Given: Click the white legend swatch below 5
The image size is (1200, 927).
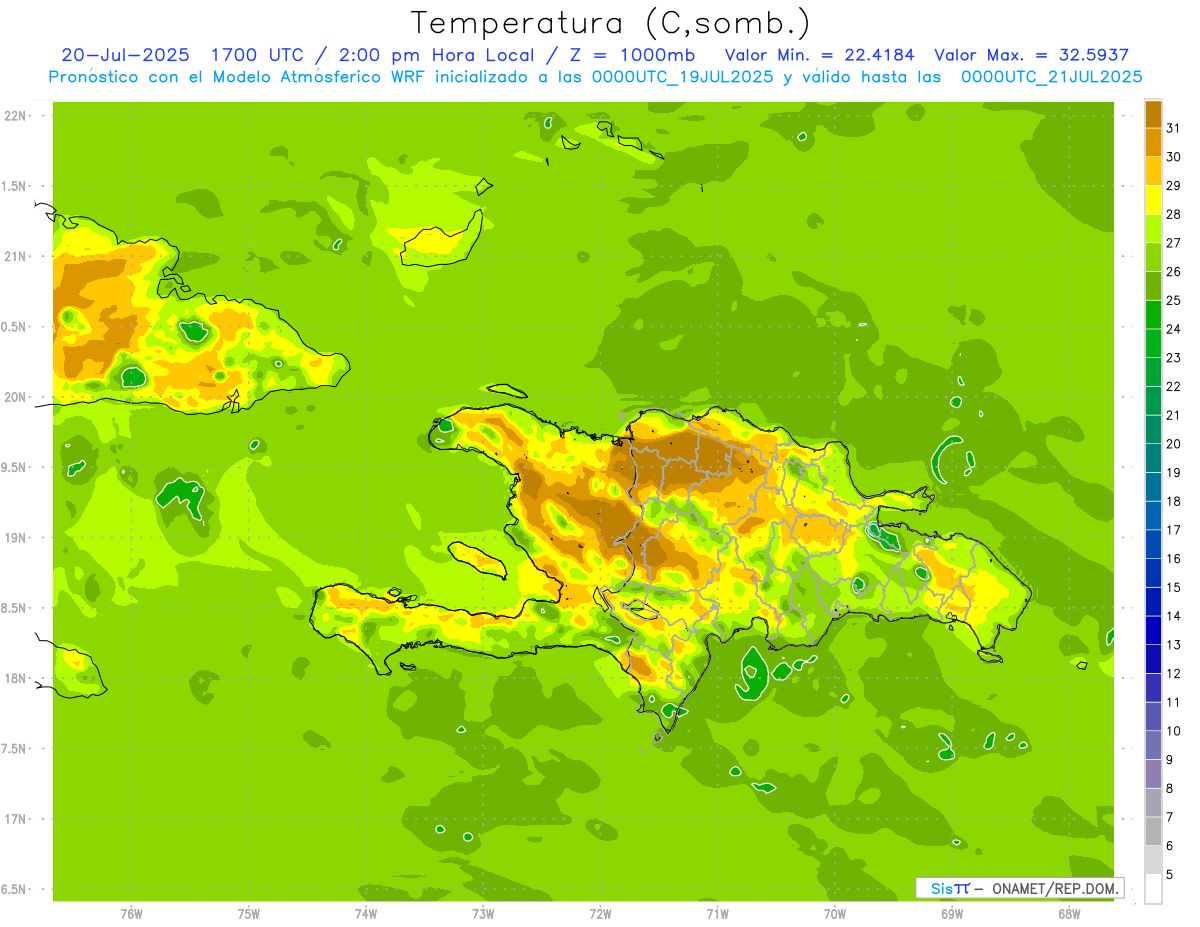Looking at the screenshot, I should click(1153, 889).
